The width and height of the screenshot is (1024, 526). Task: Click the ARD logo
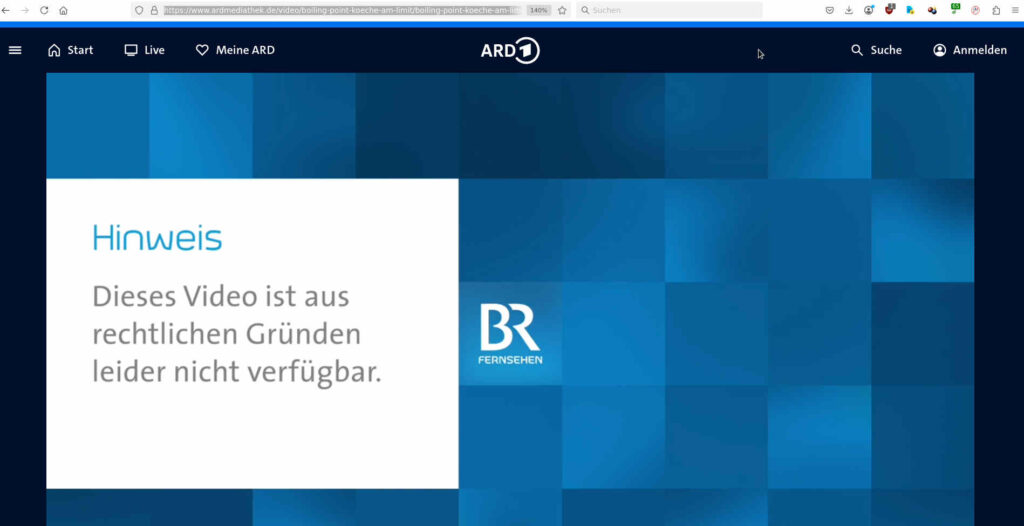coord(510,50)
